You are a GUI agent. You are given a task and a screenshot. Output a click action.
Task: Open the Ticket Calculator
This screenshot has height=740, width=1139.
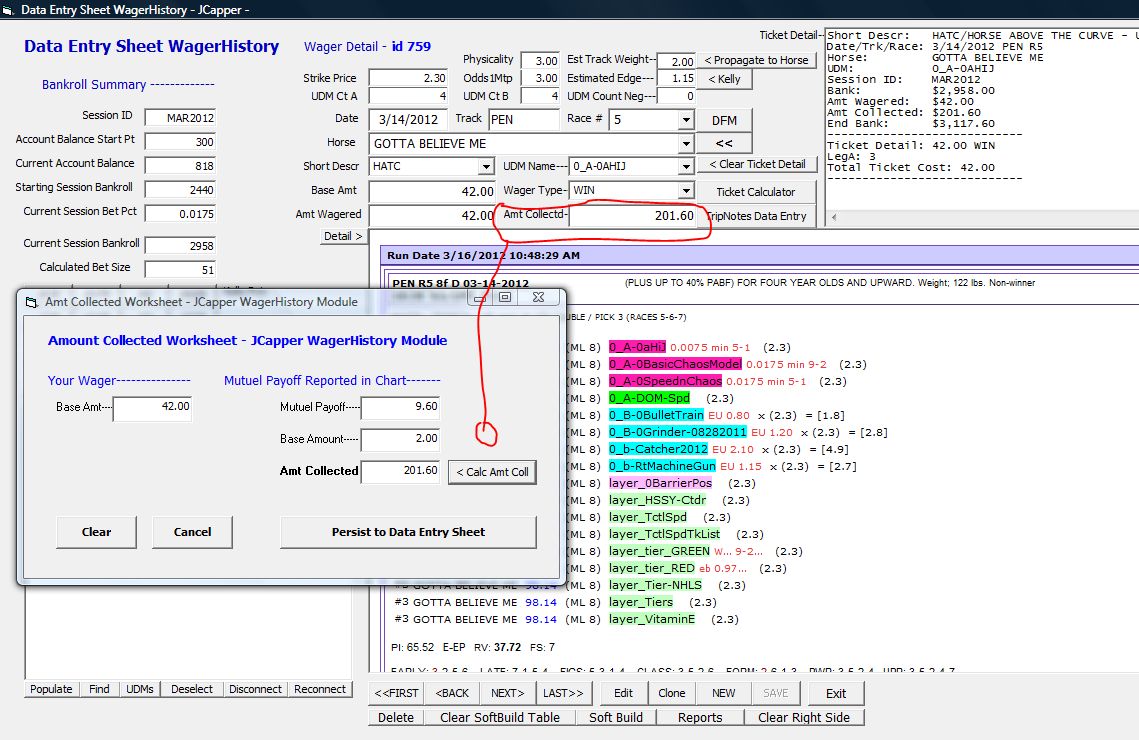(755, 192)
